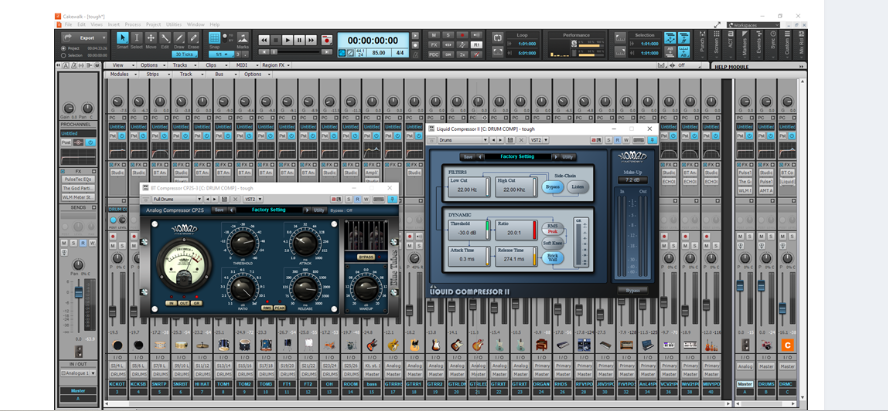Open the Export button
888x411 pixels.
84,38
